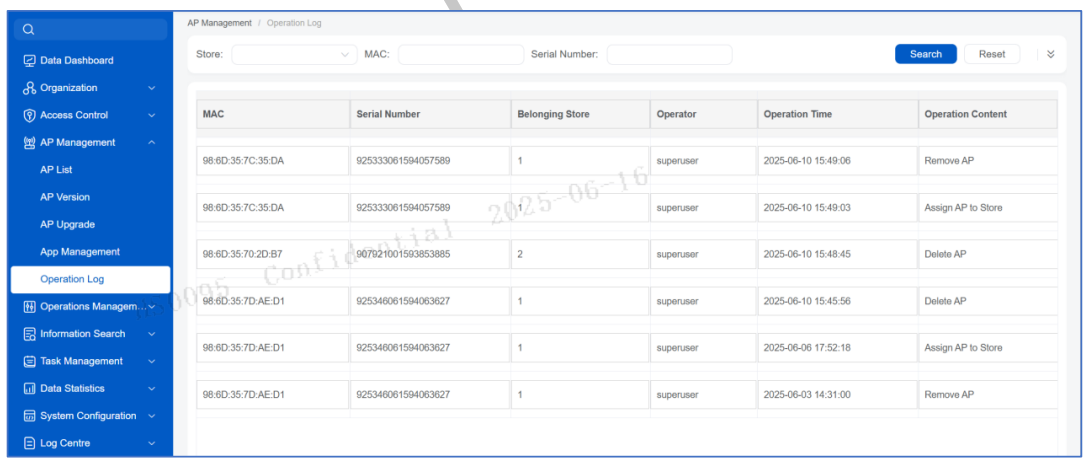Click the Operation Content column header
1091x470 pixels.
(987, 114)
